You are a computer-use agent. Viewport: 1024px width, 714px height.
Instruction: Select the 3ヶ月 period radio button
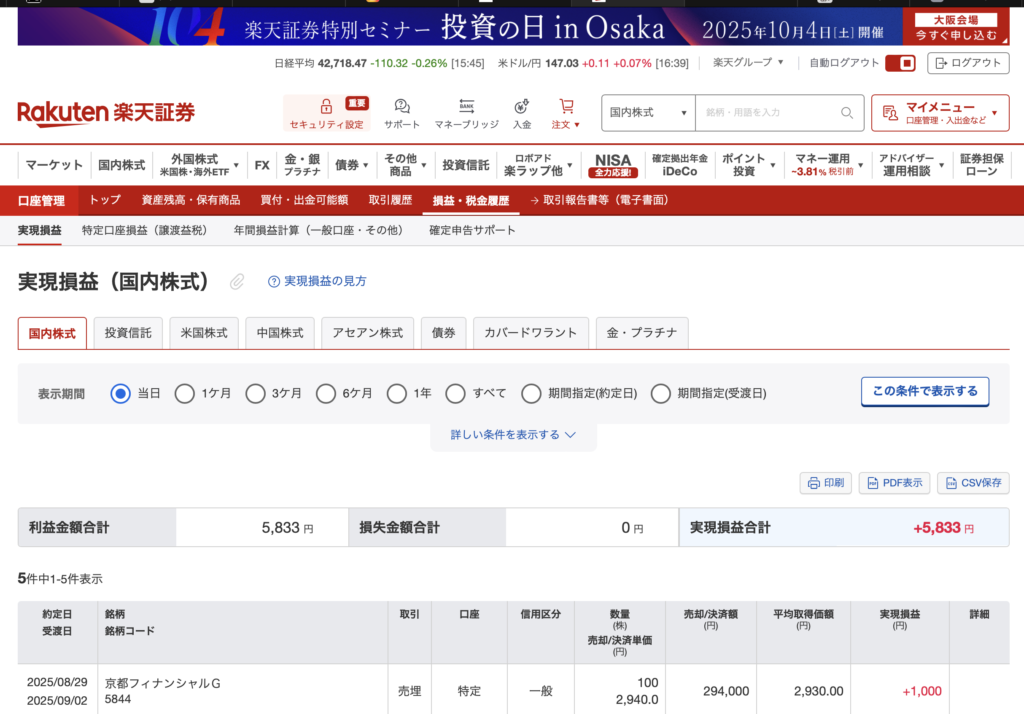pyautogui.click(x=255, y=393)
